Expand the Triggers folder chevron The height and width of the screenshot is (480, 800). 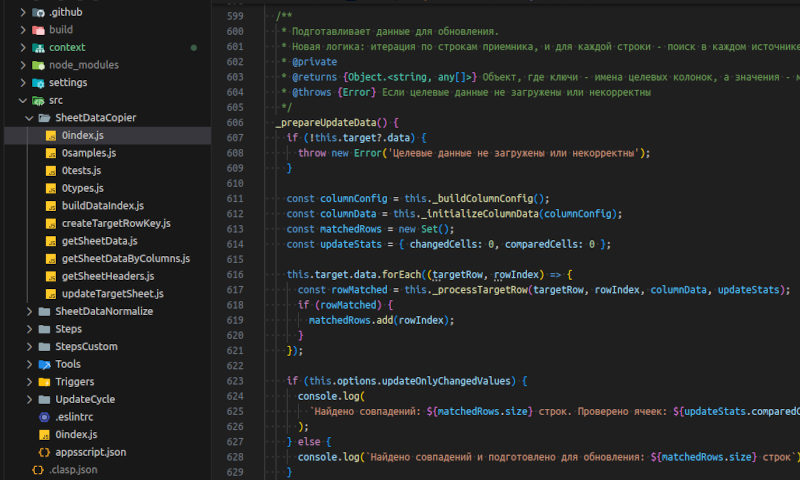point(29,382)
